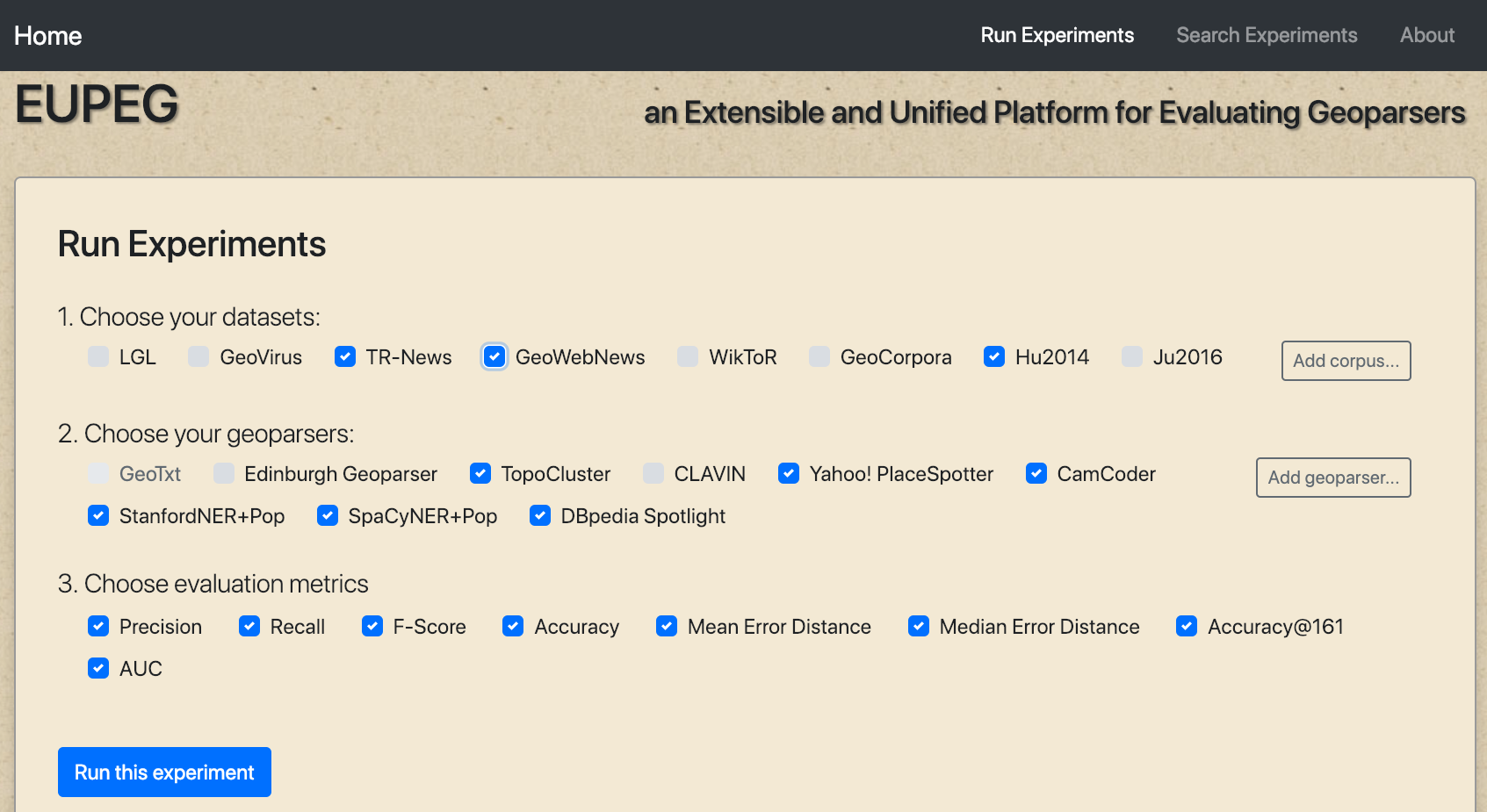Select the WikToR dataset
This screenshot has width=1487, height=812.
coord(688,356)
